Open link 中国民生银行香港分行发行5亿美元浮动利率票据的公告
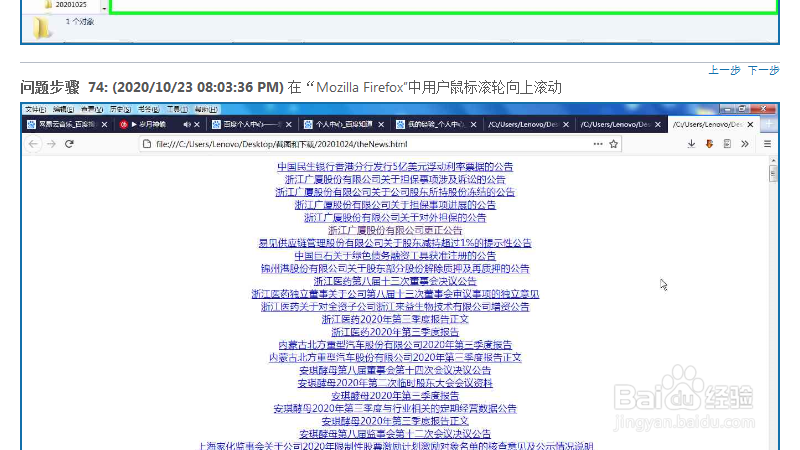The height and width of the screenshot is (450, 800). coord(395,167)
